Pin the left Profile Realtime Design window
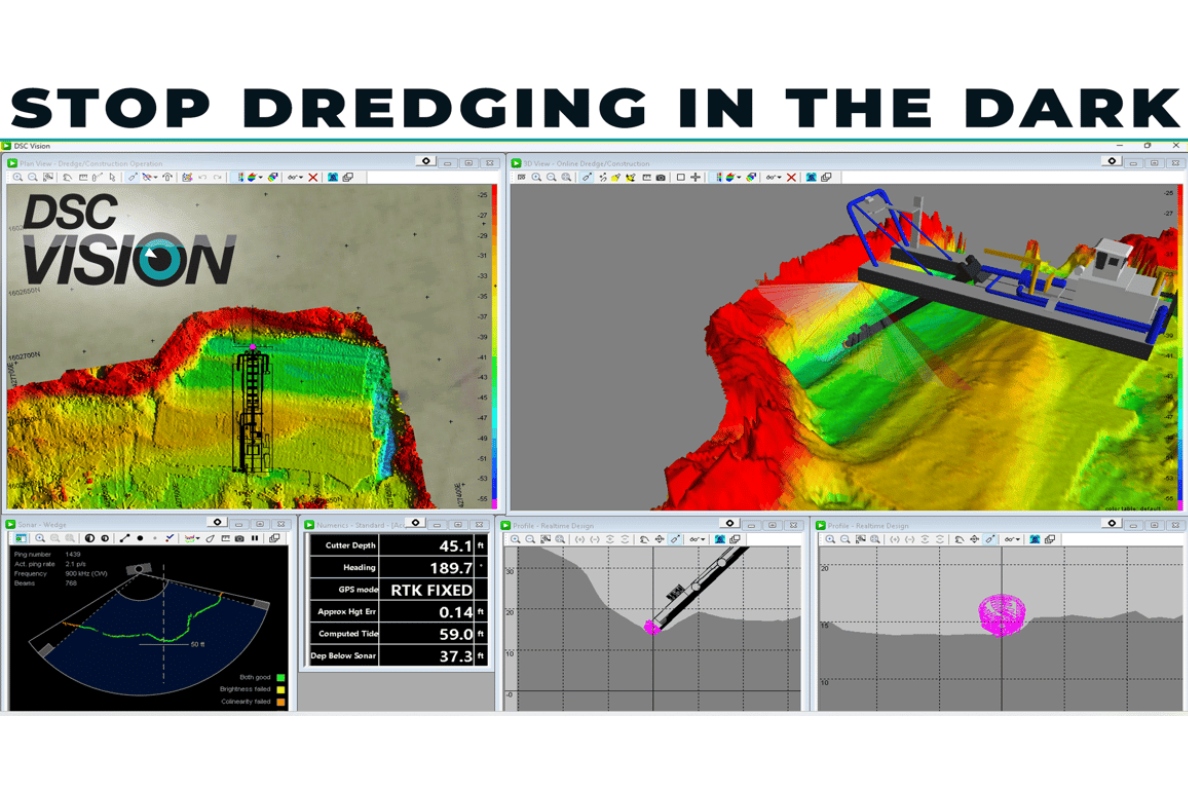This screenshot has width=1188, height=800. click(730, 523)
